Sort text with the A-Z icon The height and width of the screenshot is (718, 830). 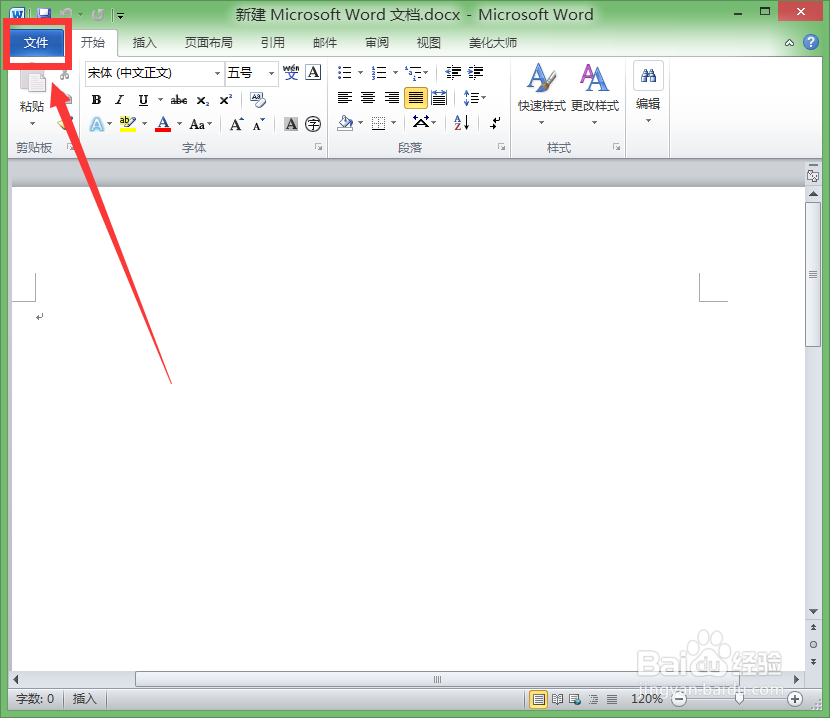[462, 123]
